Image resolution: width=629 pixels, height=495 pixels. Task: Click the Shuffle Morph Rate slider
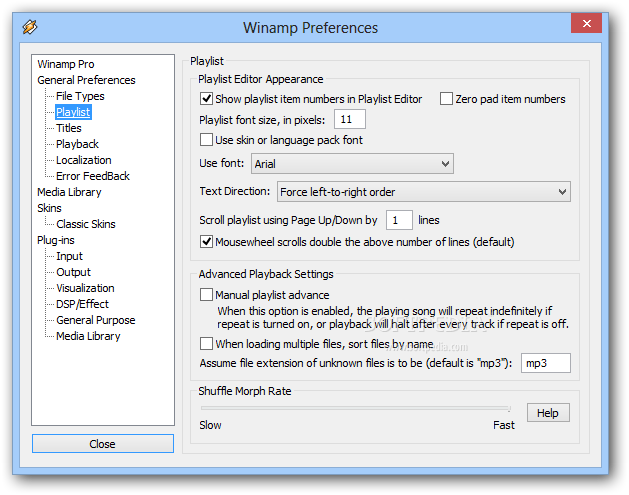click(x=356, y=408)
